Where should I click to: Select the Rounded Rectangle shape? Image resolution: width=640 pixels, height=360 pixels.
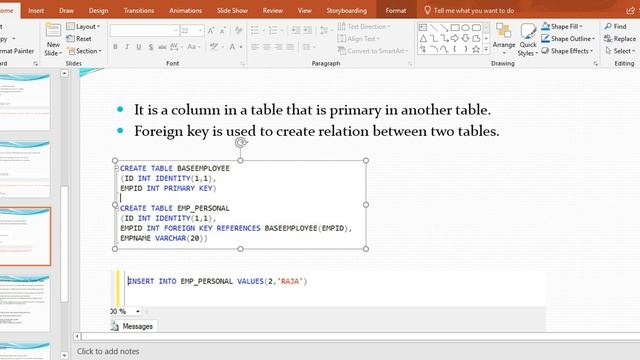click(476, 28)
